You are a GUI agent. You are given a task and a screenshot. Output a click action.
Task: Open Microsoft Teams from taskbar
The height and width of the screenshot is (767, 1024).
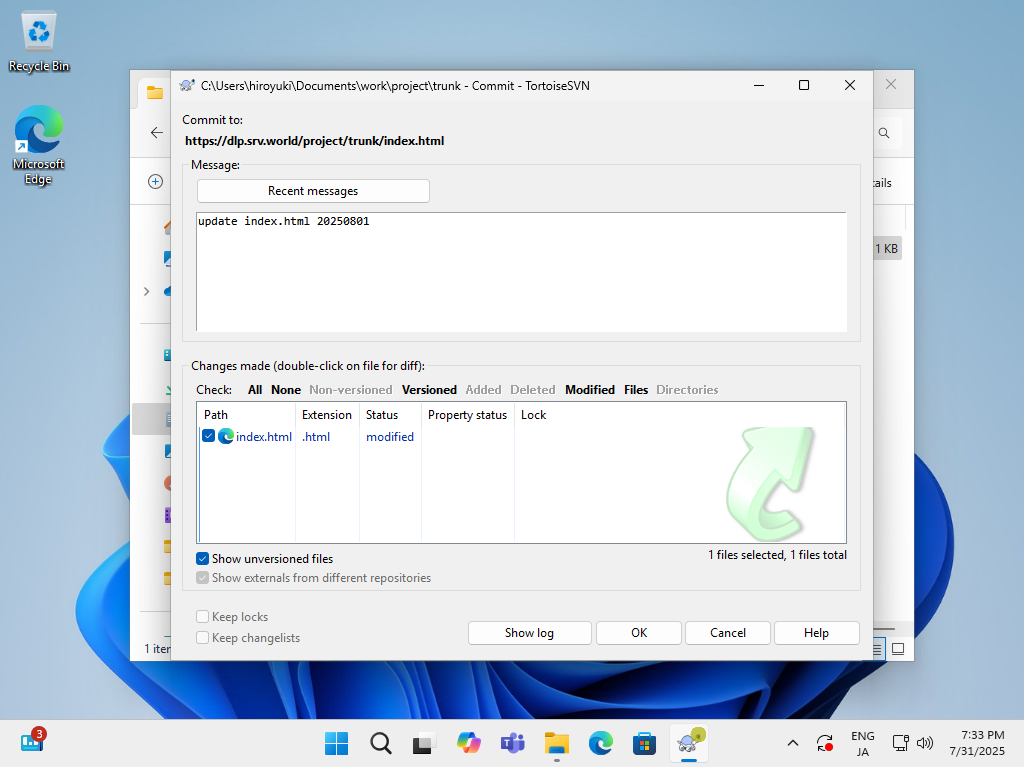tap(513, 743)
